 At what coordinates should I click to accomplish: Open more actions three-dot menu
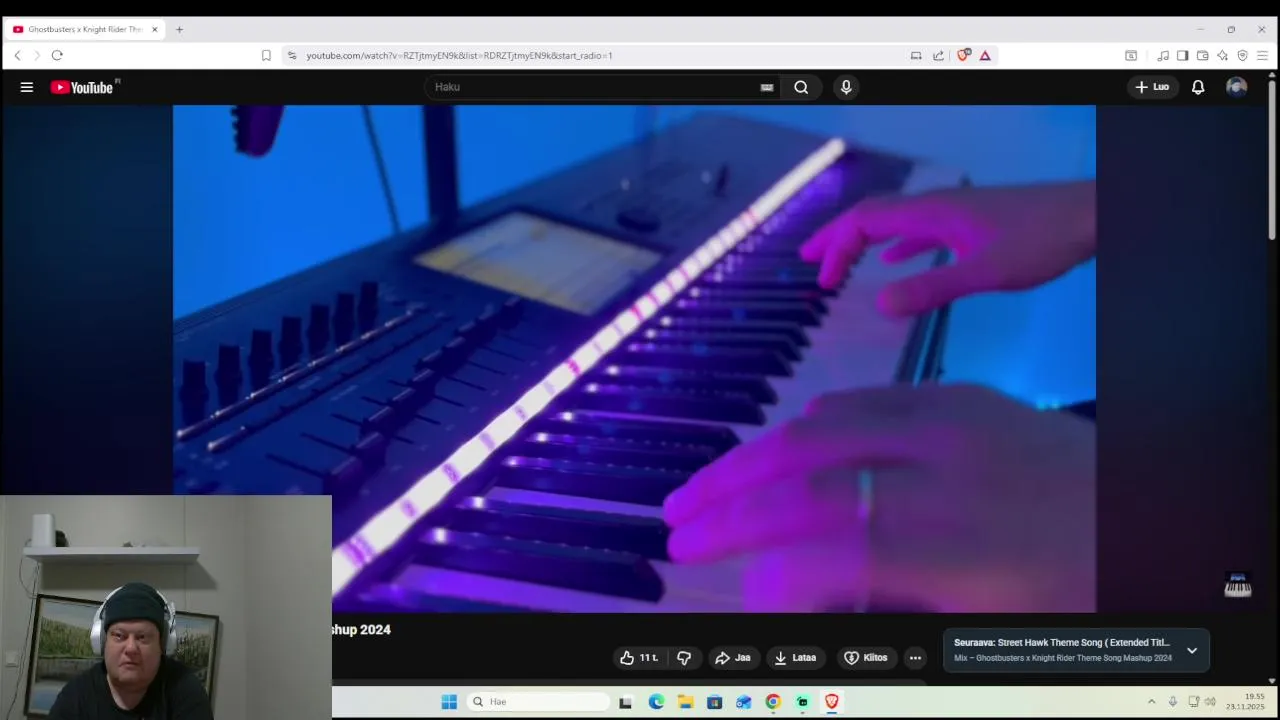[914, 657]
